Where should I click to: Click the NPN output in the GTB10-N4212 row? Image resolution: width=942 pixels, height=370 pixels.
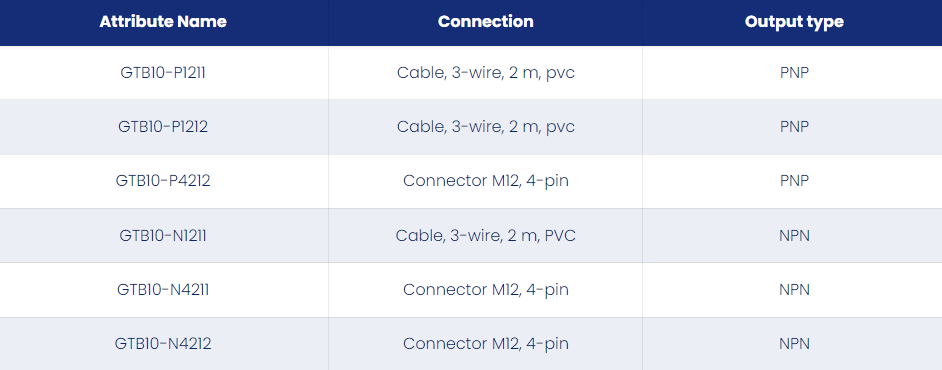[x=794, y=344]
